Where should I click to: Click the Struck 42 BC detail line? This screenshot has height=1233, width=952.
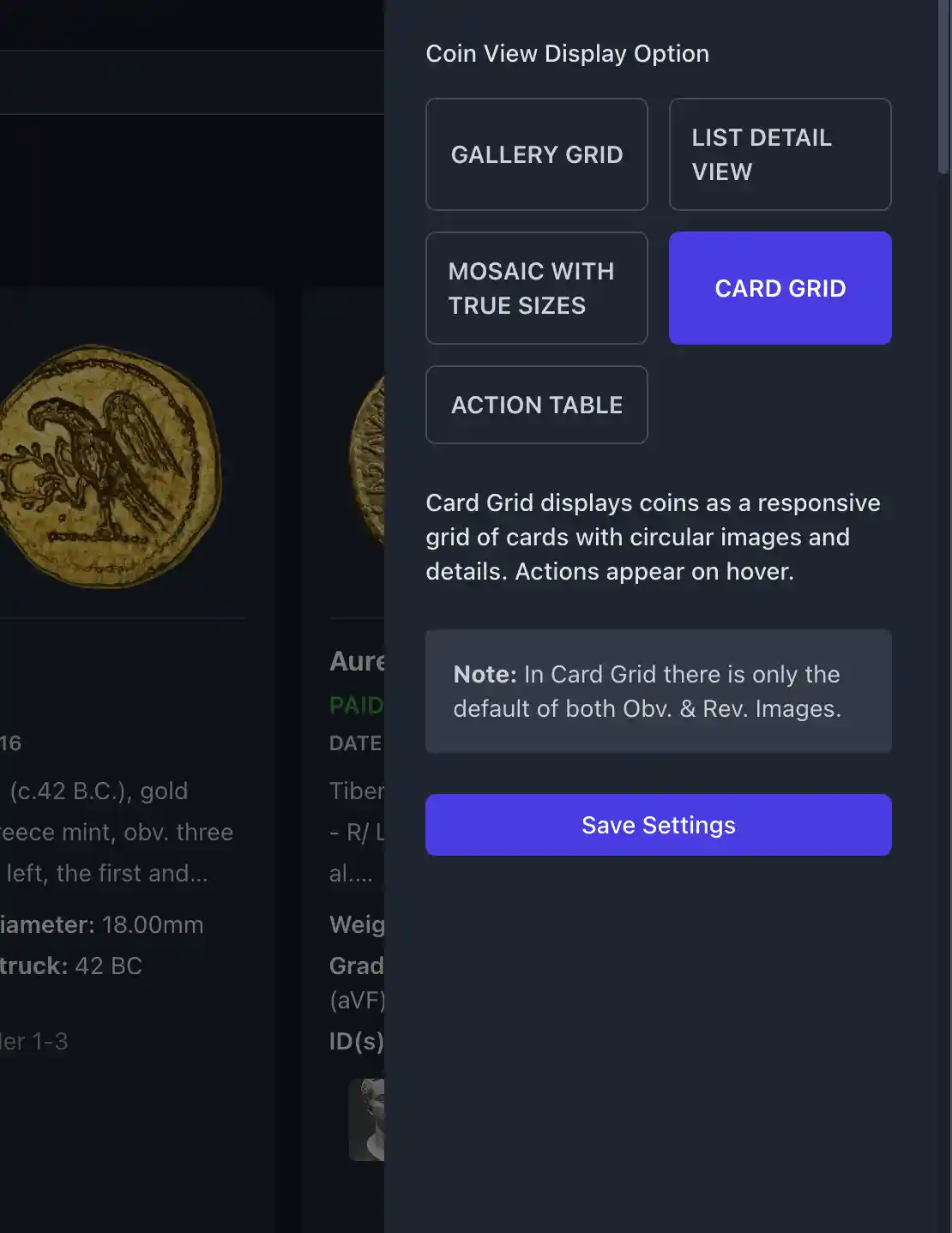click(71, 965)
